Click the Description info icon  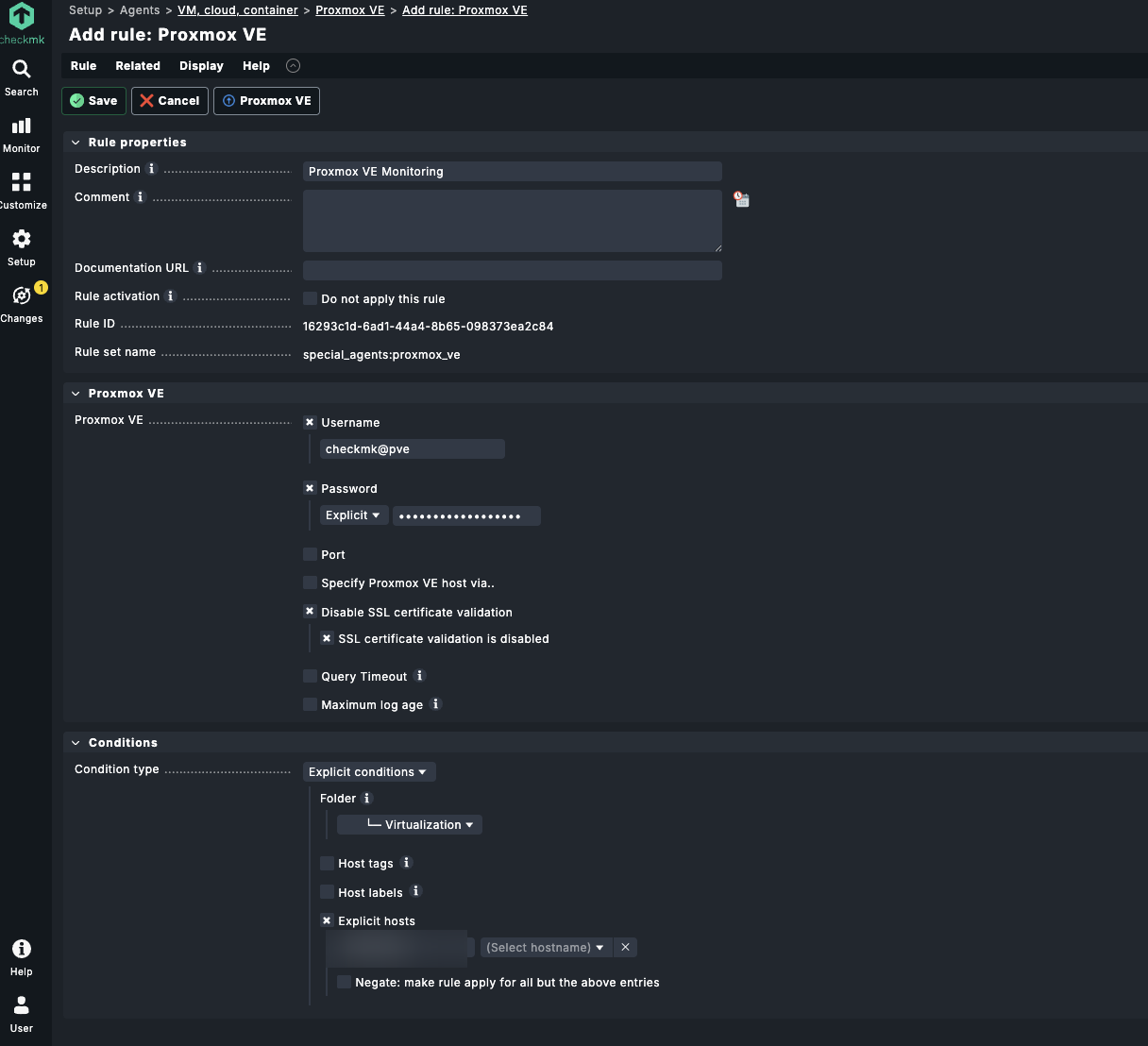click(x=152, y=169)
